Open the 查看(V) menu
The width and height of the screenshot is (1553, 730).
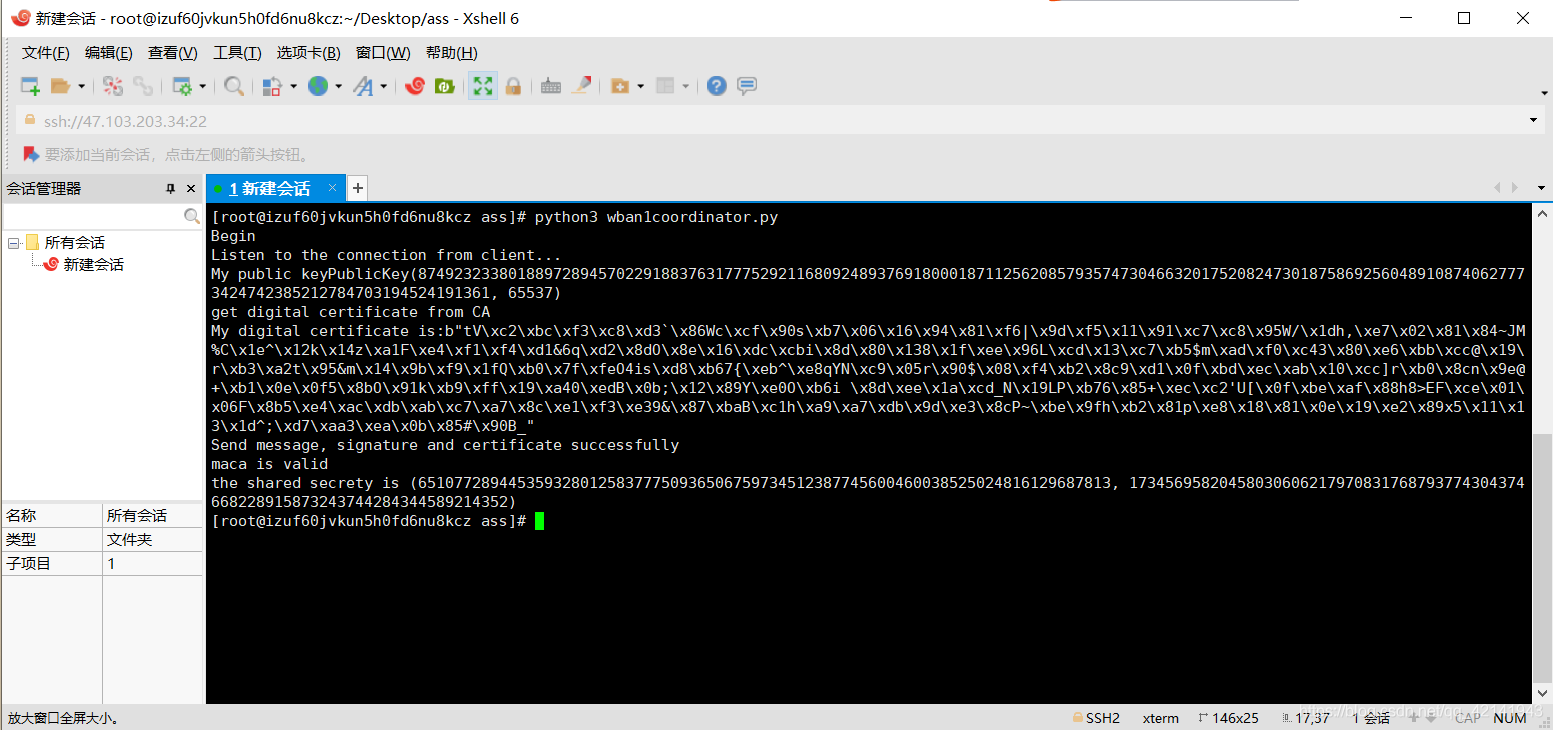tap(173, 53)
